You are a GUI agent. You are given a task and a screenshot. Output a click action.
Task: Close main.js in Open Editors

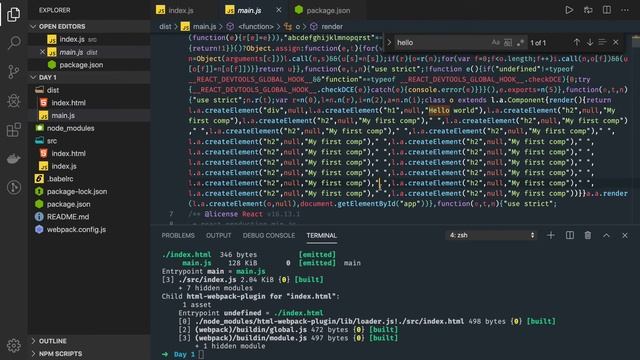42,52
